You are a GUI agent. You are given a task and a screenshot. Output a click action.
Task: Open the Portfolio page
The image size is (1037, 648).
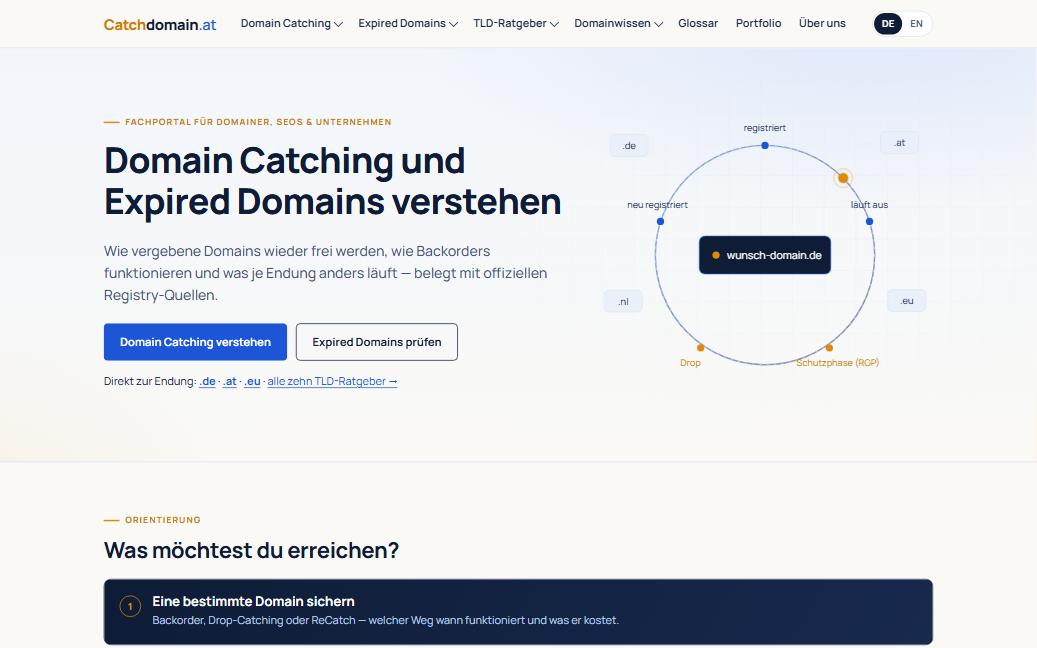pos(758,23)
